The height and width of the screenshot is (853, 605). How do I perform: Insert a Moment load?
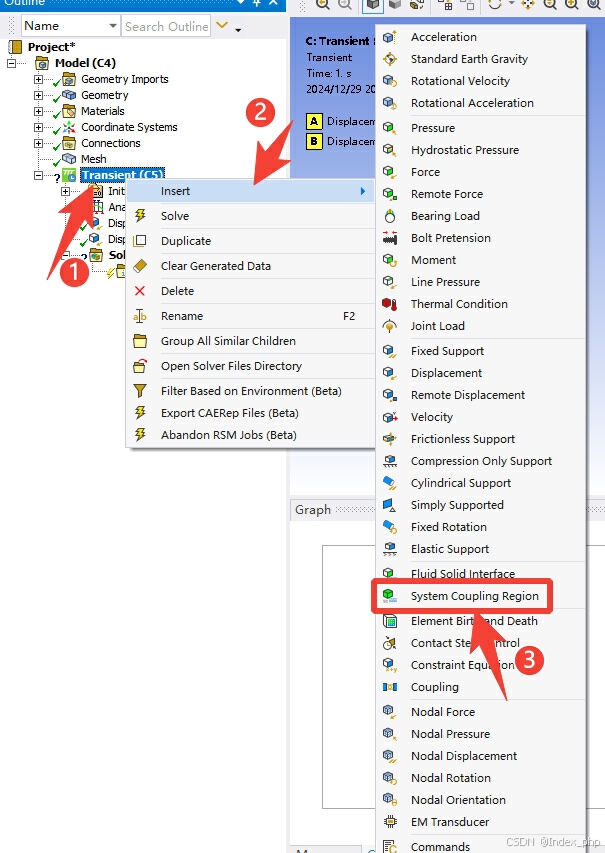click(481, 260)
